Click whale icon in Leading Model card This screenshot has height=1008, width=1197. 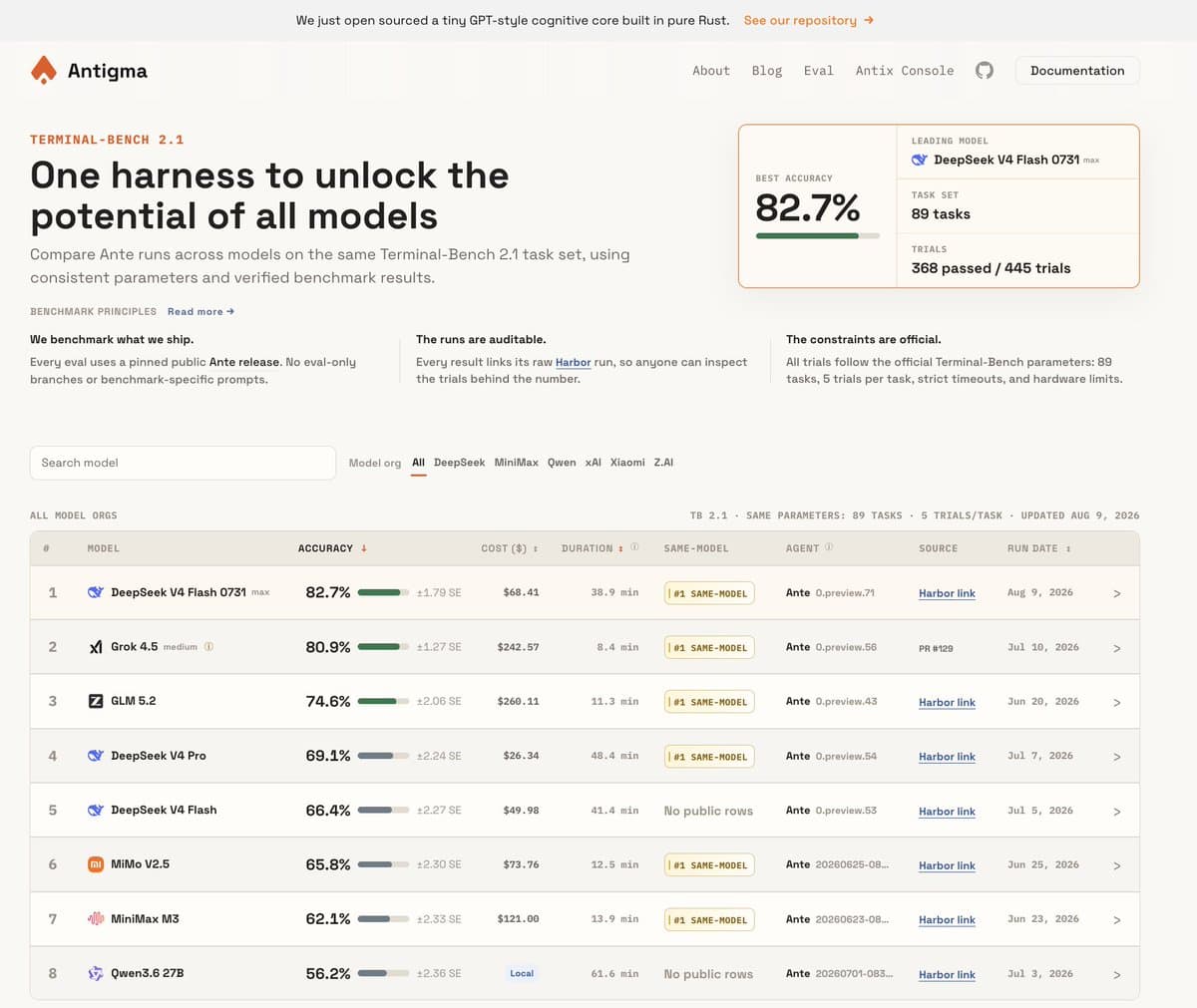pos(920,160)
